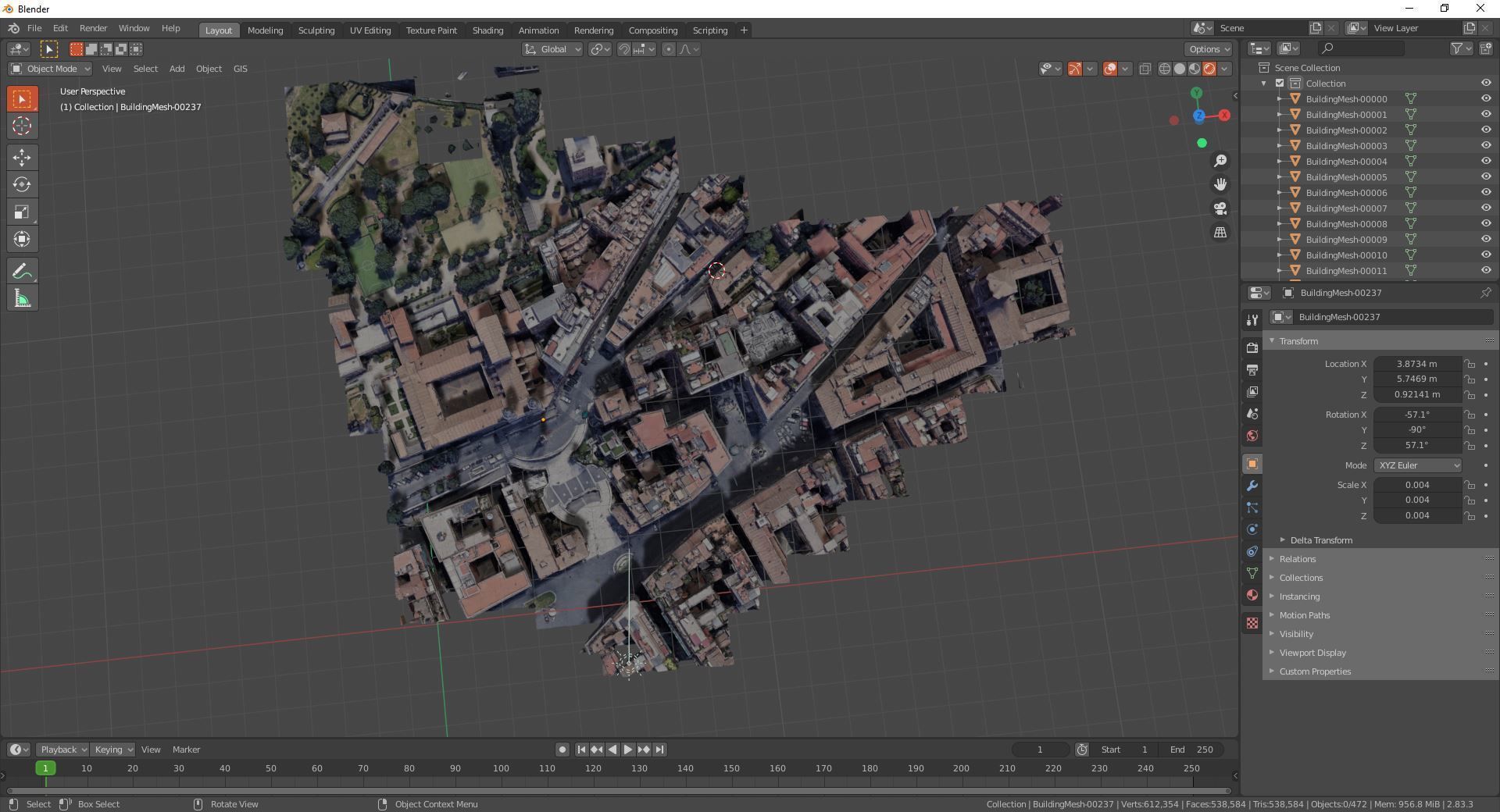Toggle Collection visibility eye
Image resolution: width=1500 pixels, height=812 pixels.
coord(1486,83)
